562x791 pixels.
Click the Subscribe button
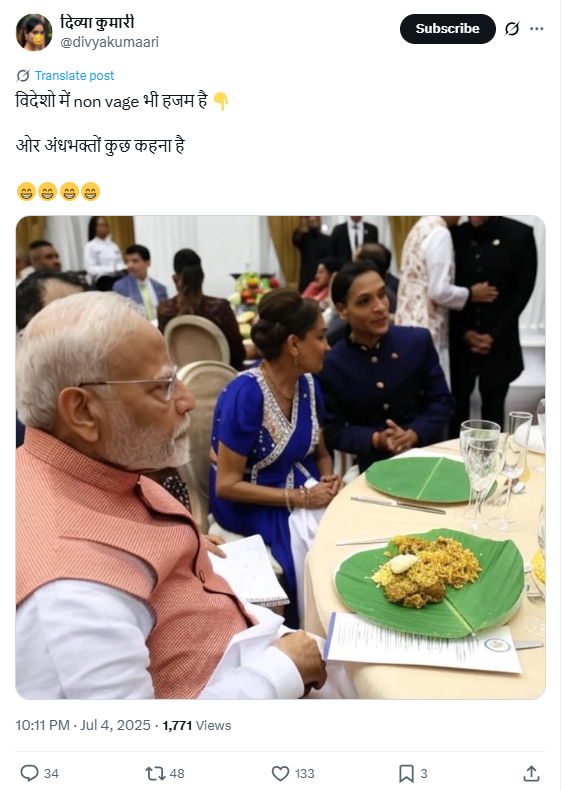pos(447,29)
